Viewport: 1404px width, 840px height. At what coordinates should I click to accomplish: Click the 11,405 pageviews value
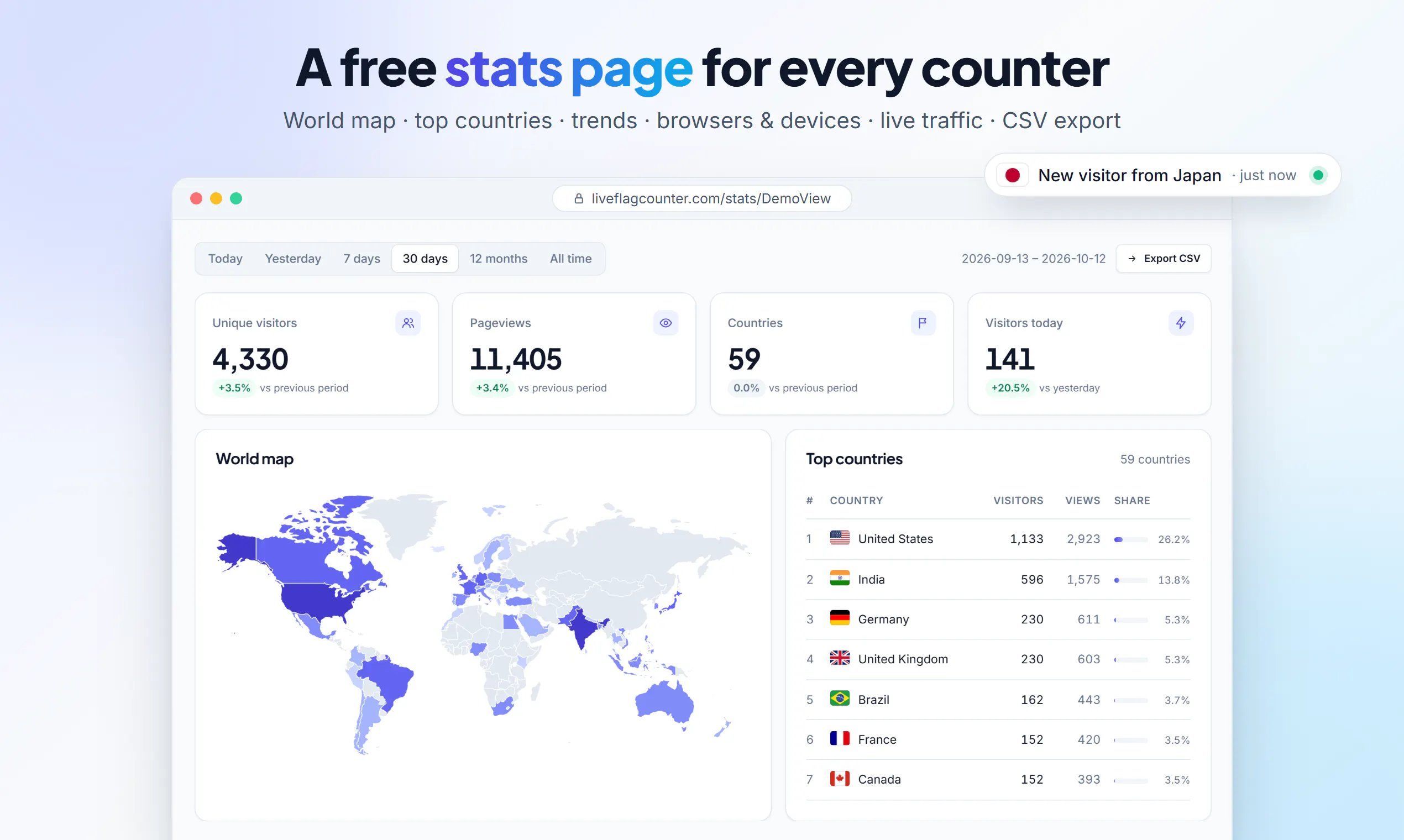coord(516,359)
